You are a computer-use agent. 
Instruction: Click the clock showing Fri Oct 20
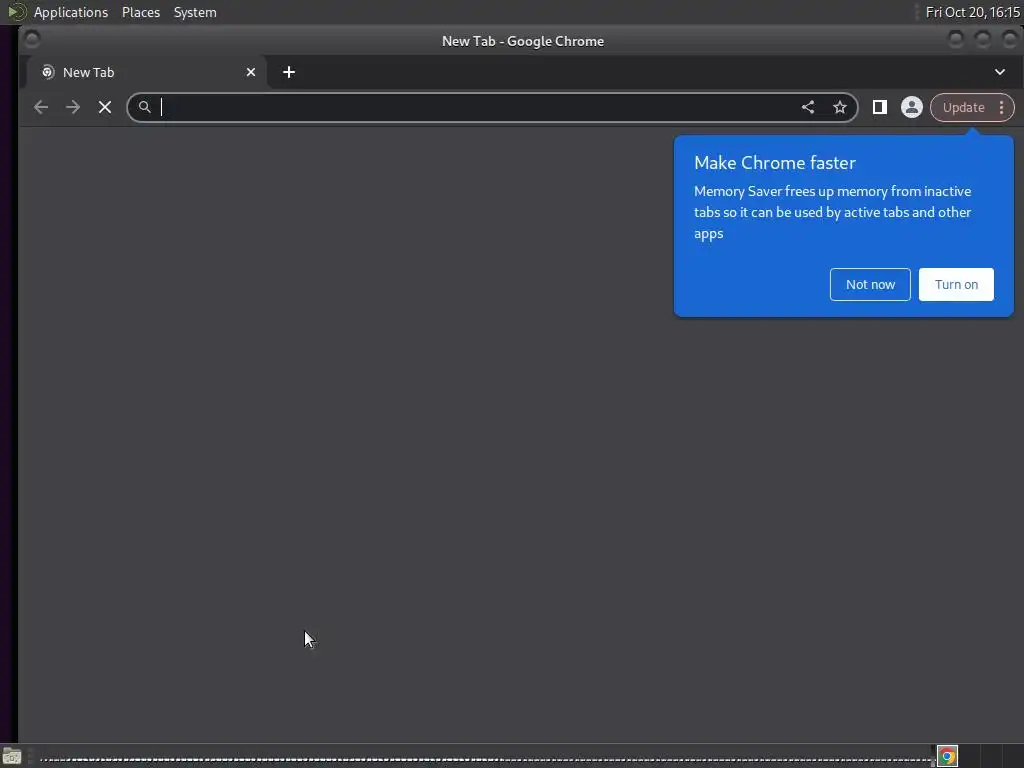[x=972, y=12]
